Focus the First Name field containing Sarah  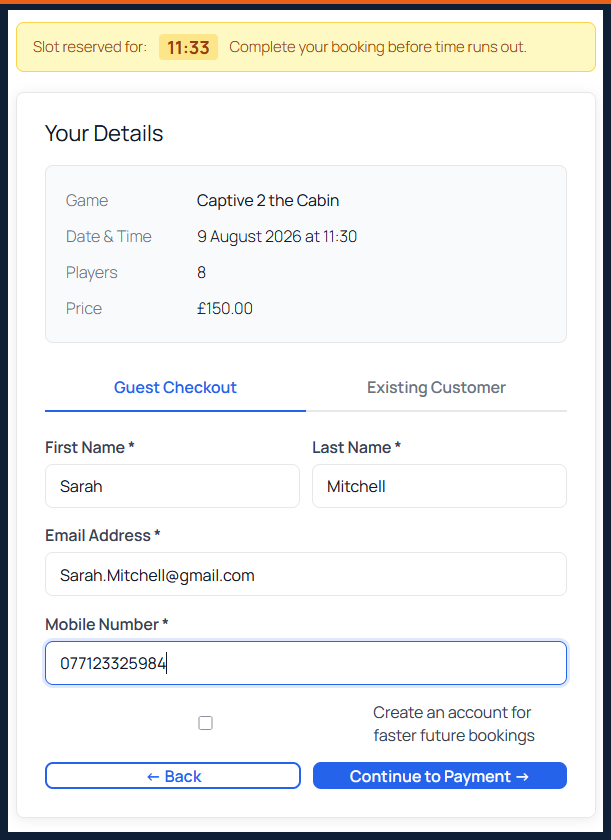(x=172, y=486)
